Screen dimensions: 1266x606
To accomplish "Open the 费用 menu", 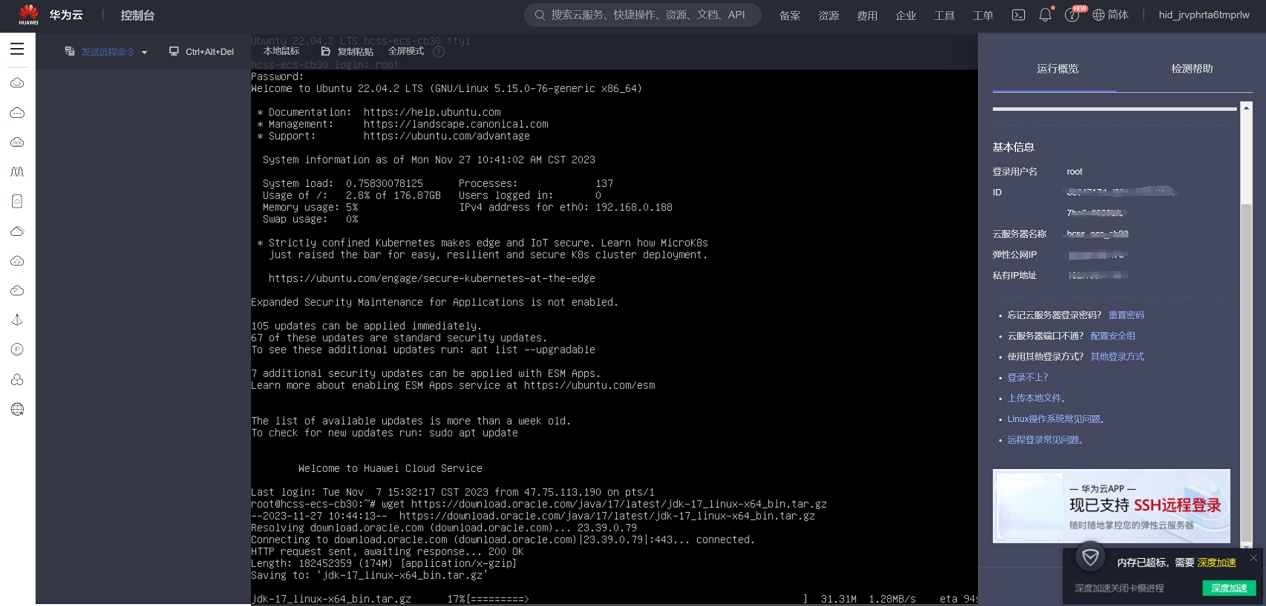I will tap(868, 16).
